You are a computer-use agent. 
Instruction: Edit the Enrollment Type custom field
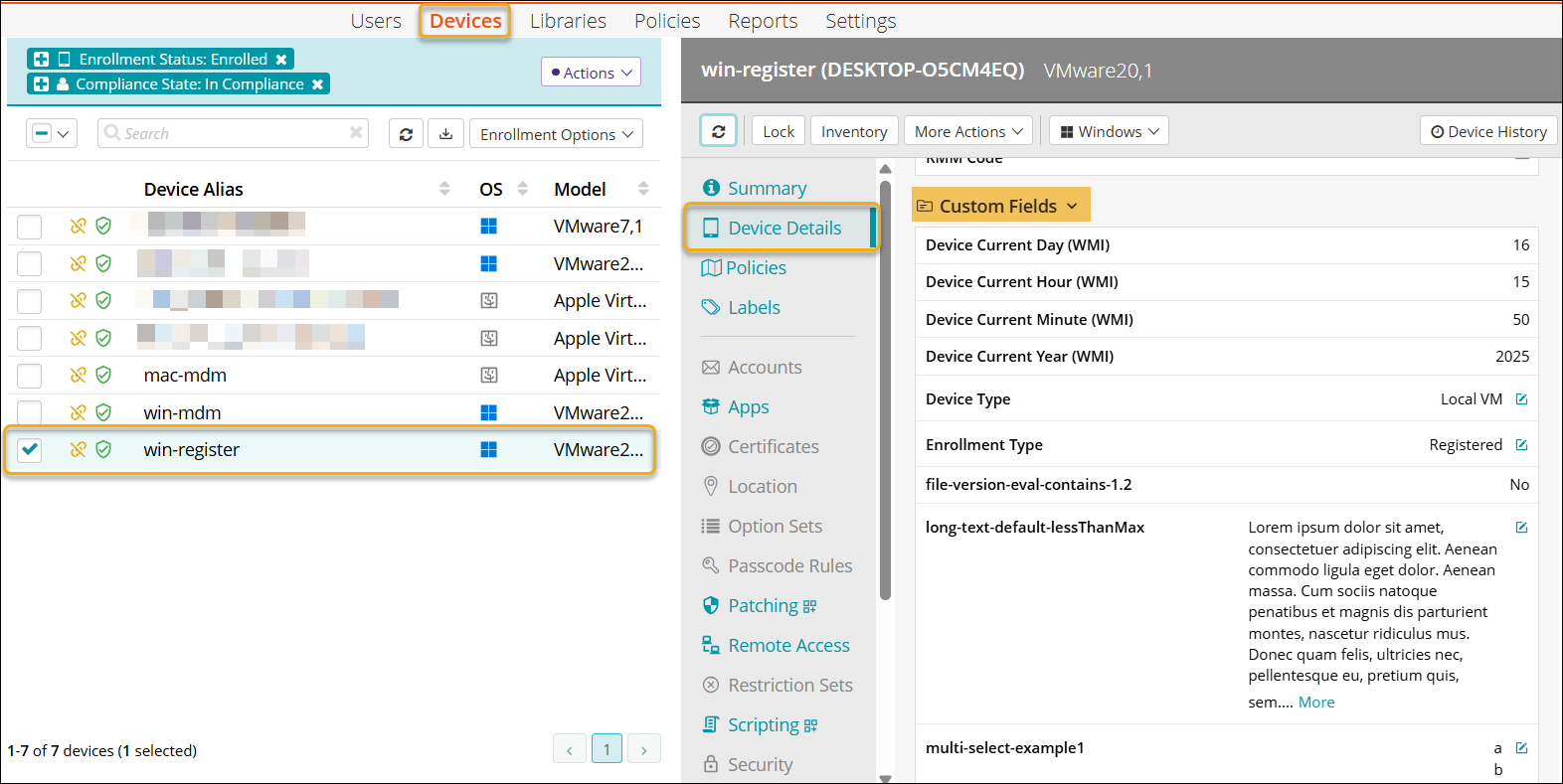[x=1521, y=445]
